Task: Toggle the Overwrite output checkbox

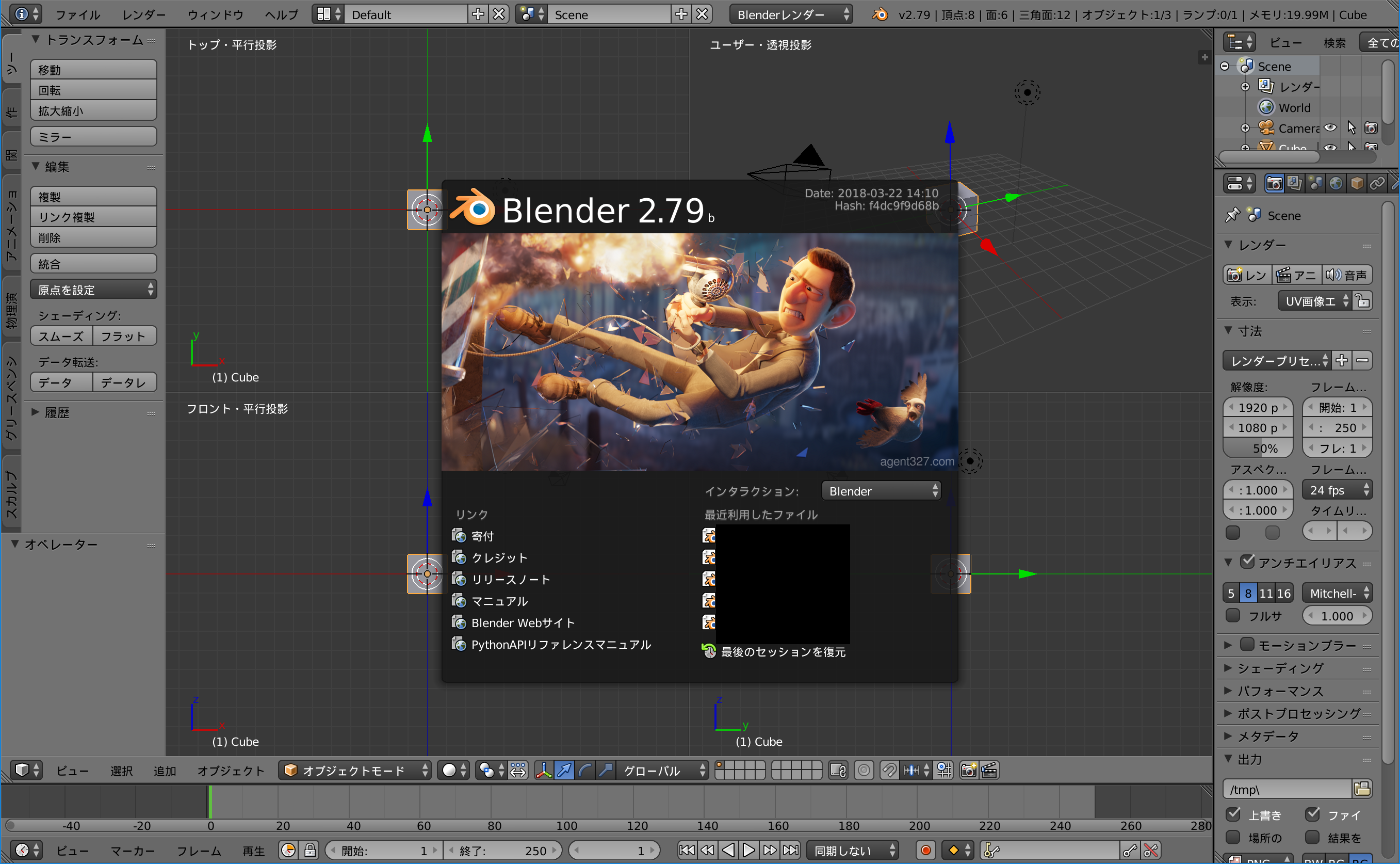Action: click(1233, 814)
